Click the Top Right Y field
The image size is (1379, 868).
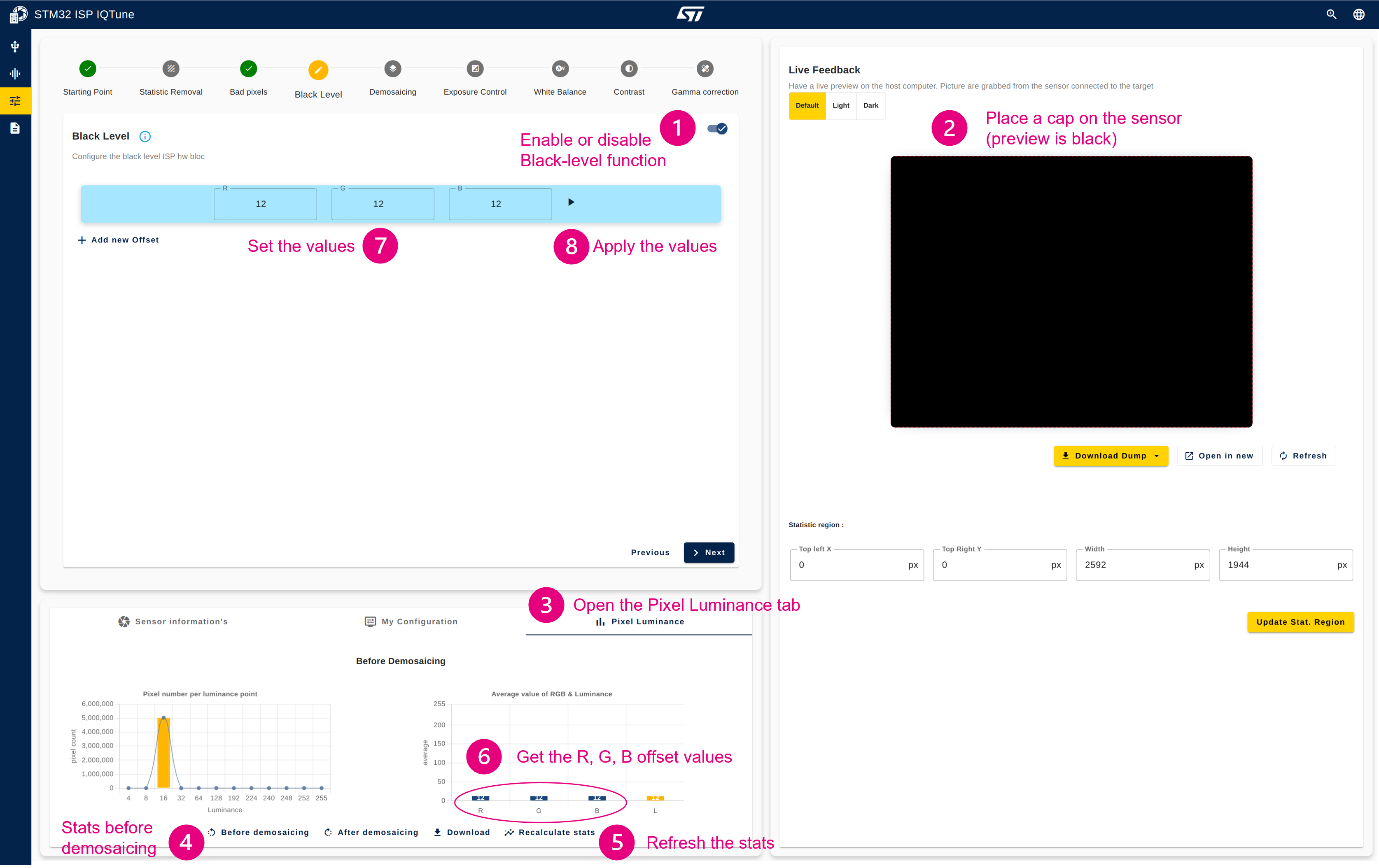[999, 565]
